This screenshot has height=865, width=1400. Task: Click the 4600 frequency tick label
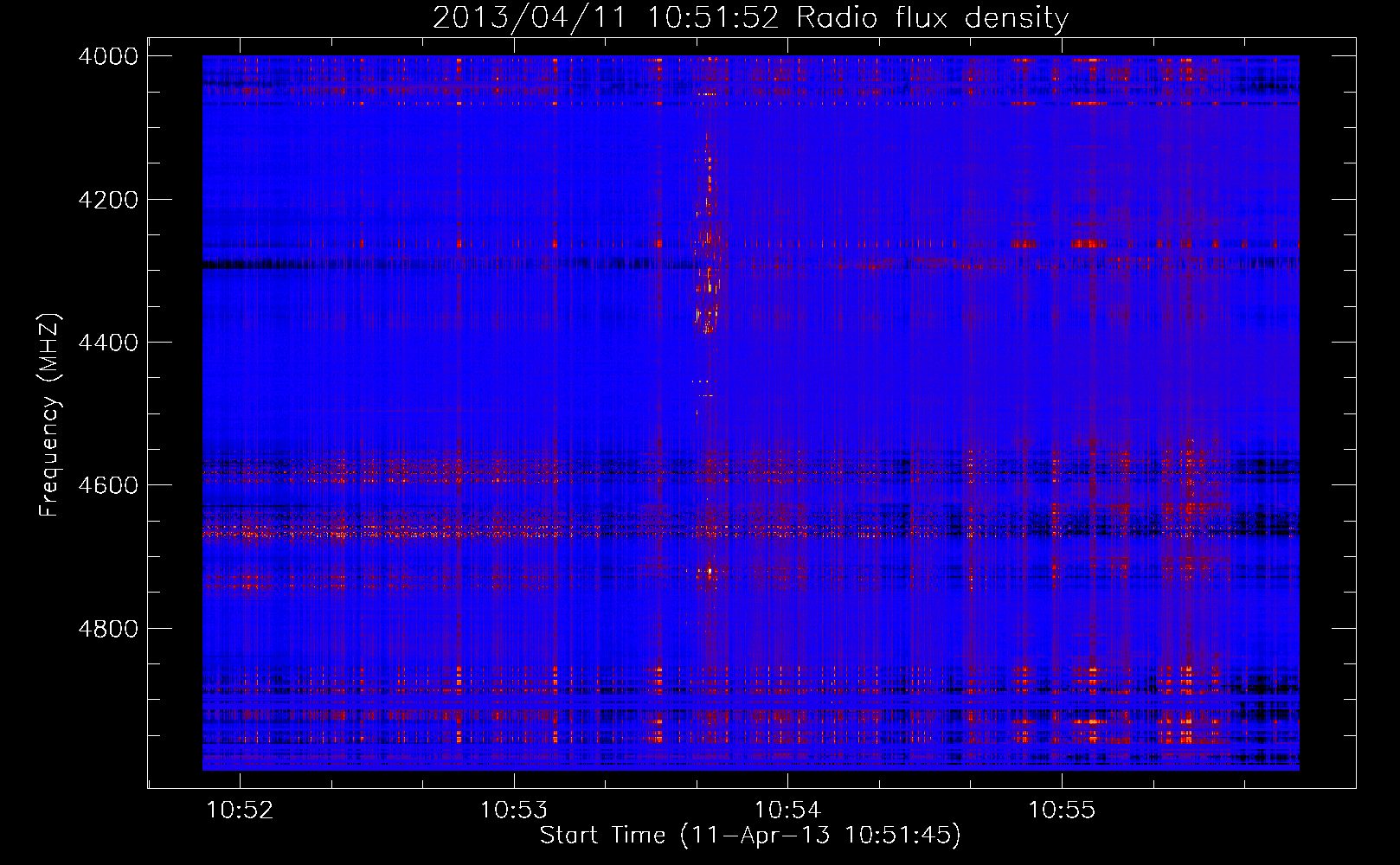(x=107, y=485)
